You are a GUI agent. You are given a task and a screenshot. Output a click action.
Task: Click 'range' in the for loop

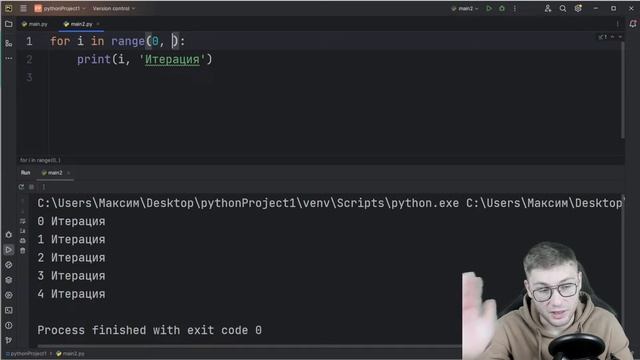(128, 41)
